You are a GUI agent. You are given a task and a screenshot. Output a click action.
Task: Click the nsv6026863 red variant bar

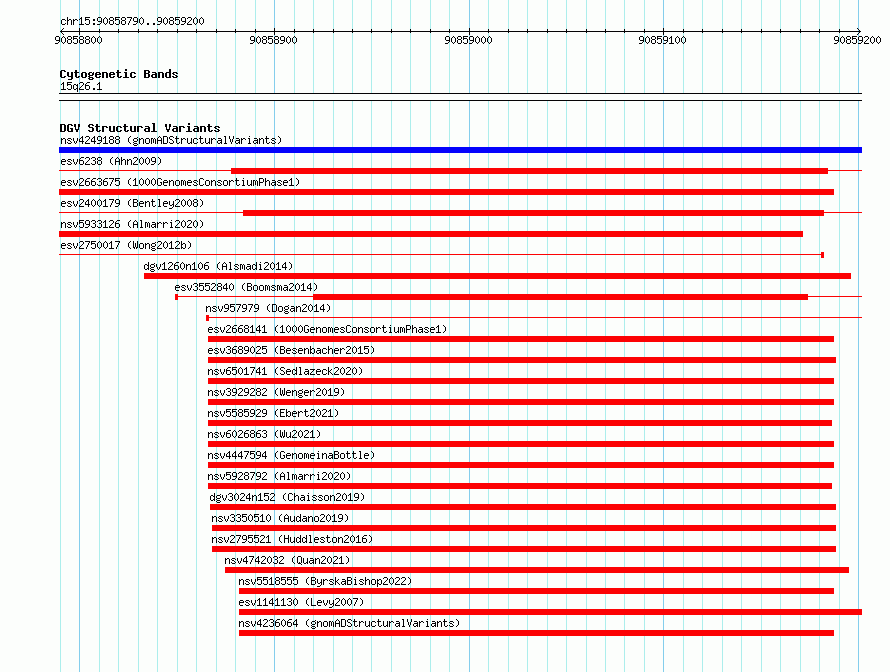tap(520, 444)
